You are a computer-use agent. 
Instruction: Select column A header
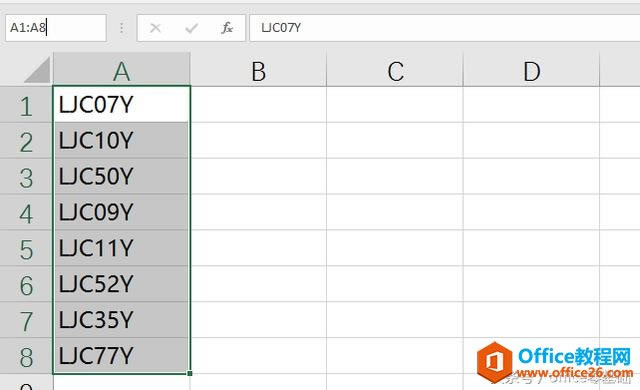[x=121, y=69]
